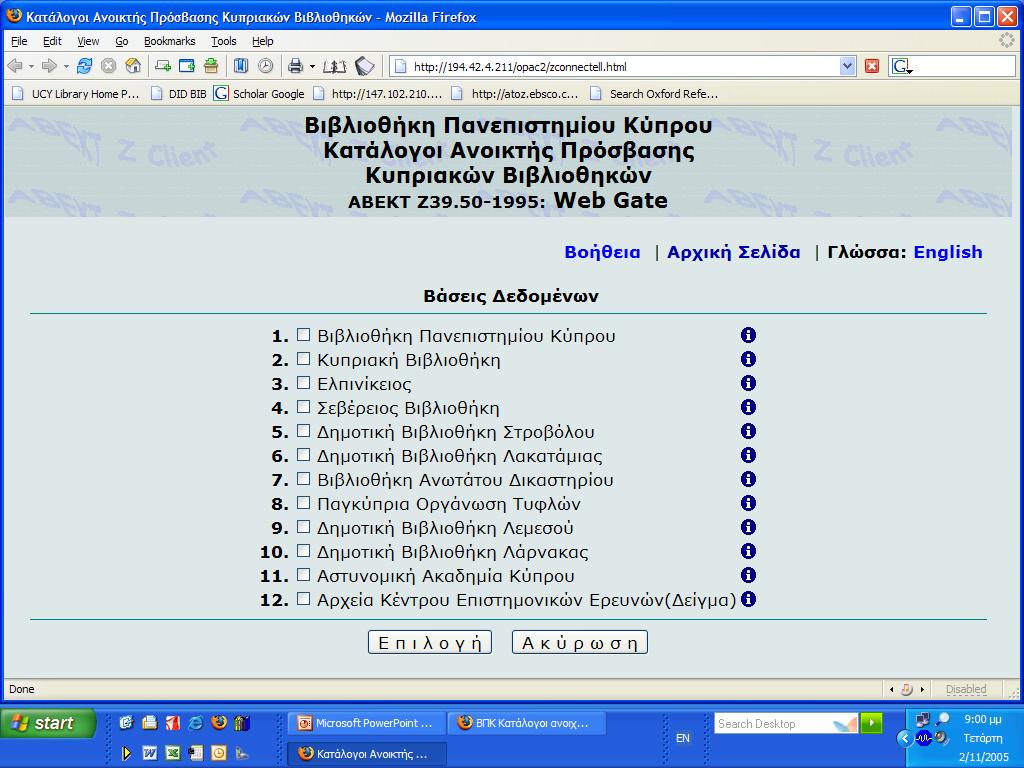
Task: Open info icon for Δημοτική Βιβλιοθήκη Λεμεσού
Action: tap(748, 527)
